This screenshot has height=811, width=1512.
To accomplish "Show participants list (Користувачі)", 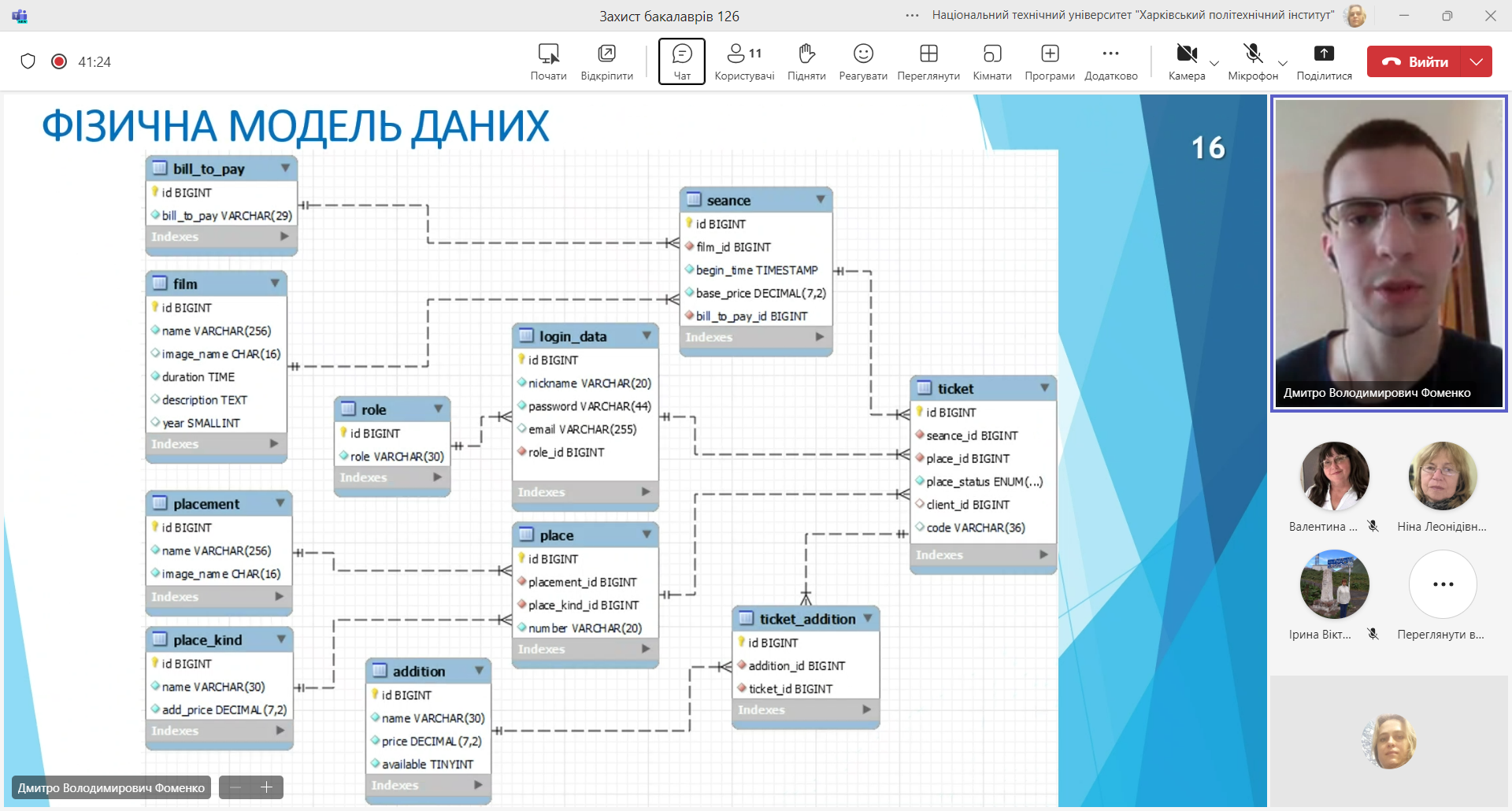I will (743, 61).
